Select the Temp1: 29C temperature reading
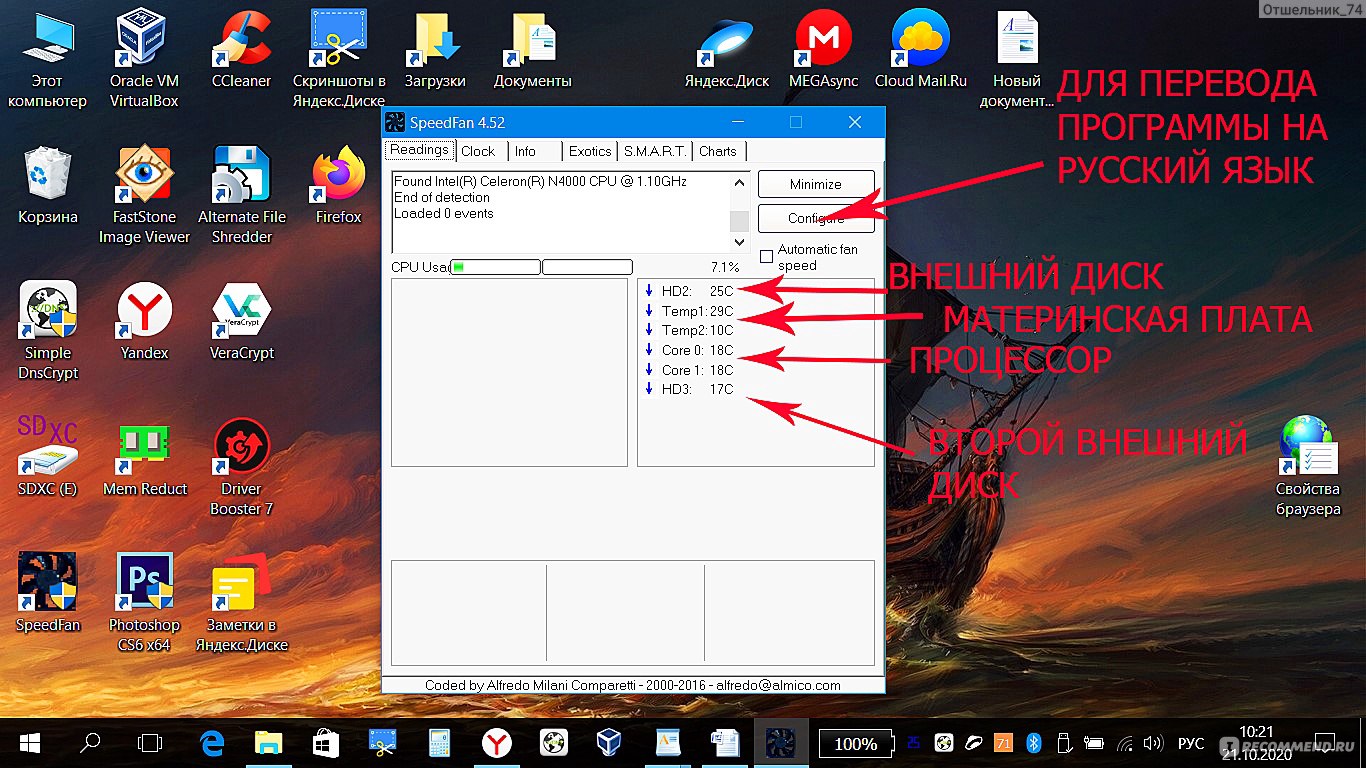This screenshot has width=1366, height=768. tap(690, 311)
